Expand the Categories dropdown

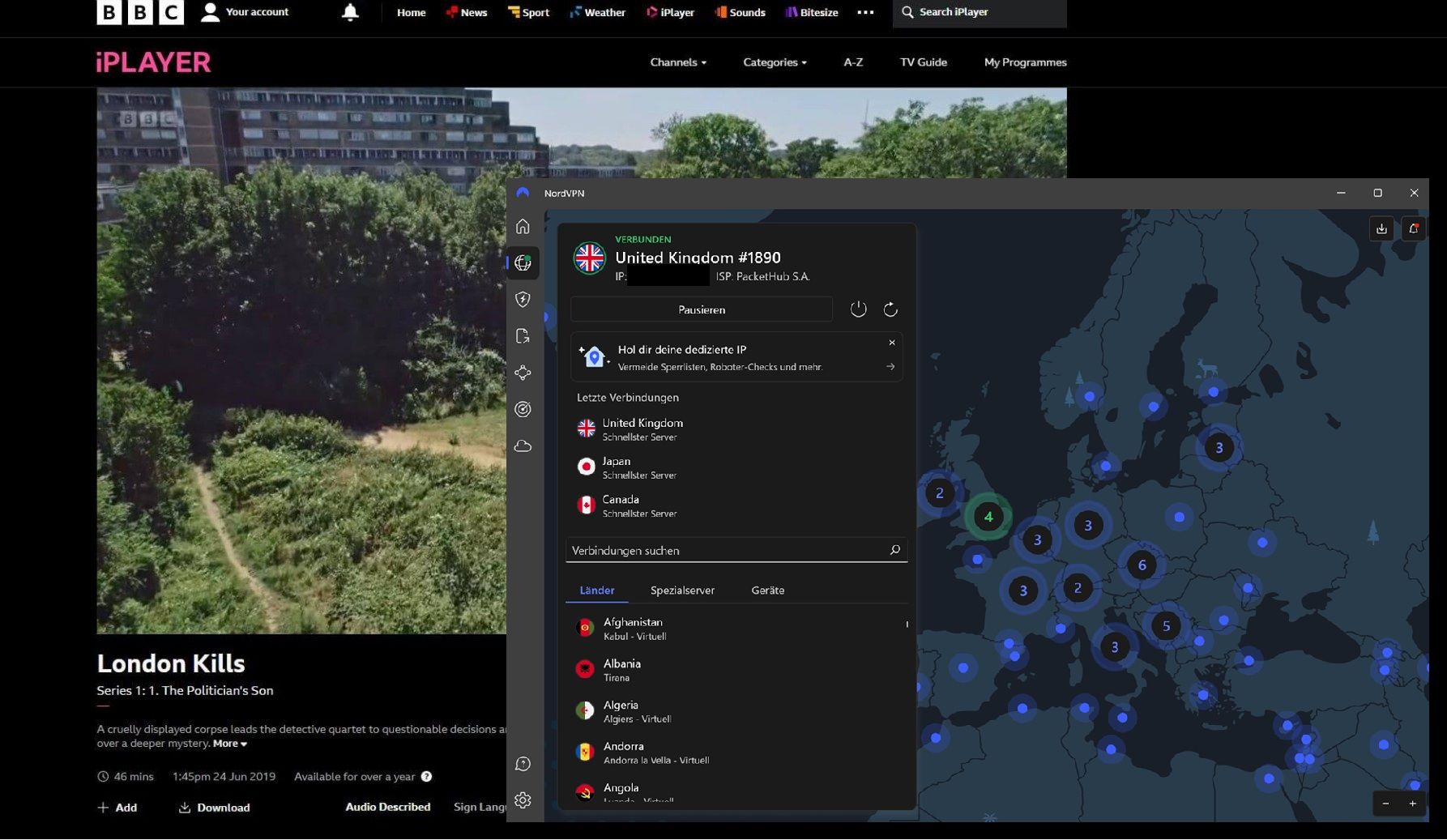[x=775, y=62]
